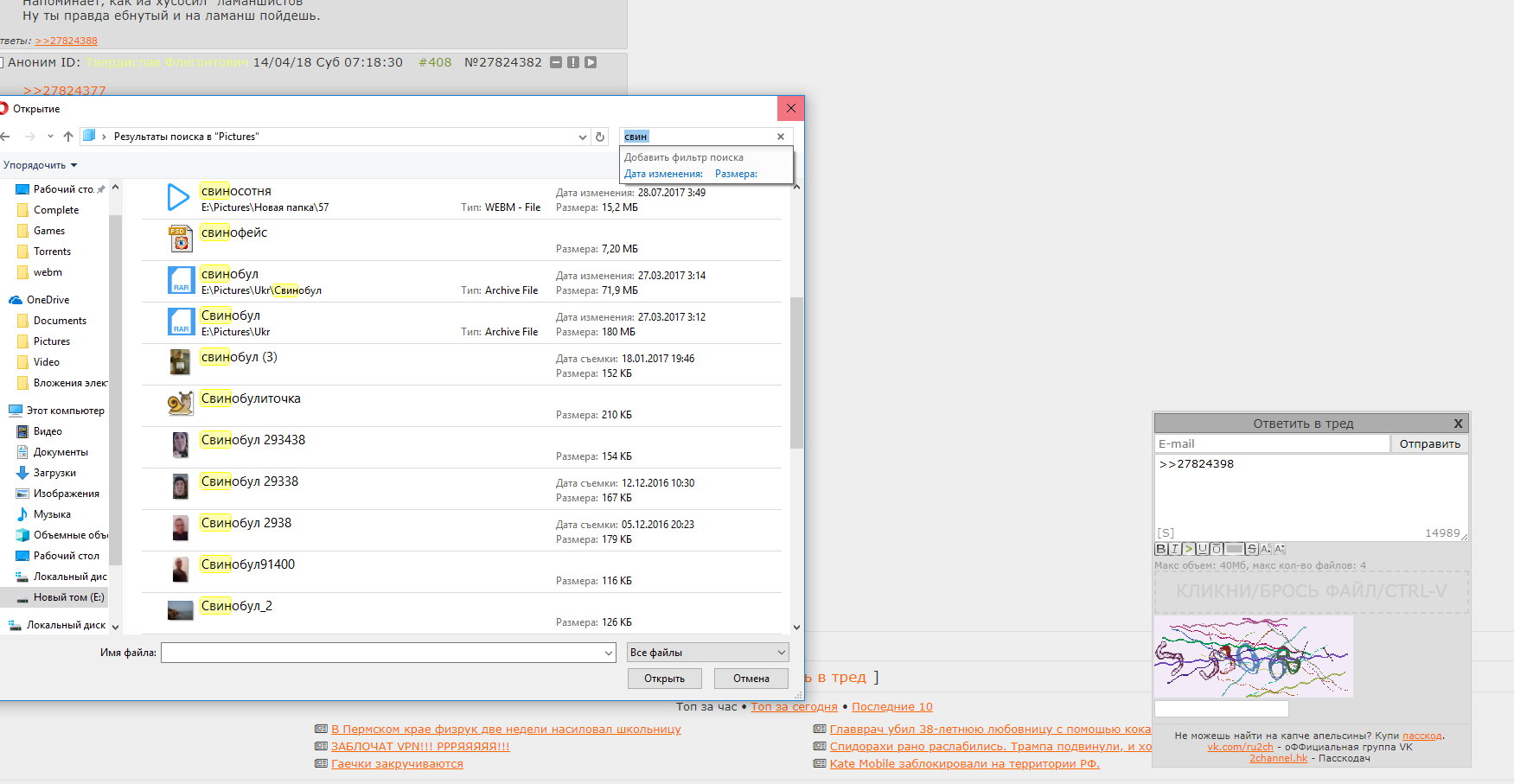This screenshot has height=784, width=1514.
Task: Open the recent locations chevron
Action: pyautogui.click(x=50, y=137)
